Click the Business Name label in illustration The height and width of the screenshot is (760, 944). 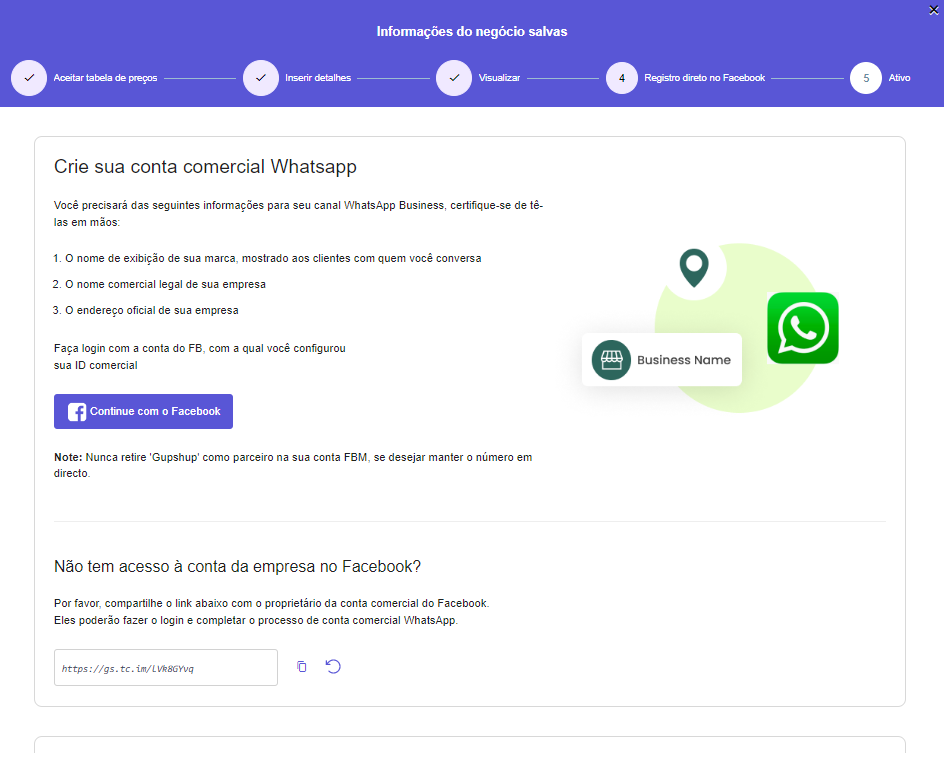[x=684, y=360]
